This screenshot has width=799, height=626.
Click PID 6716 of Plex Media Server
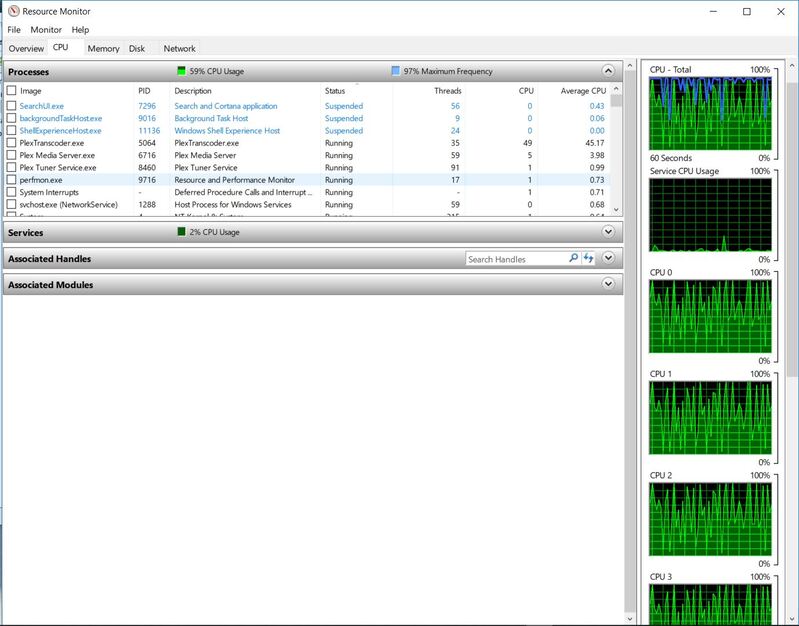pyautogui.click(x=147, y=155)
